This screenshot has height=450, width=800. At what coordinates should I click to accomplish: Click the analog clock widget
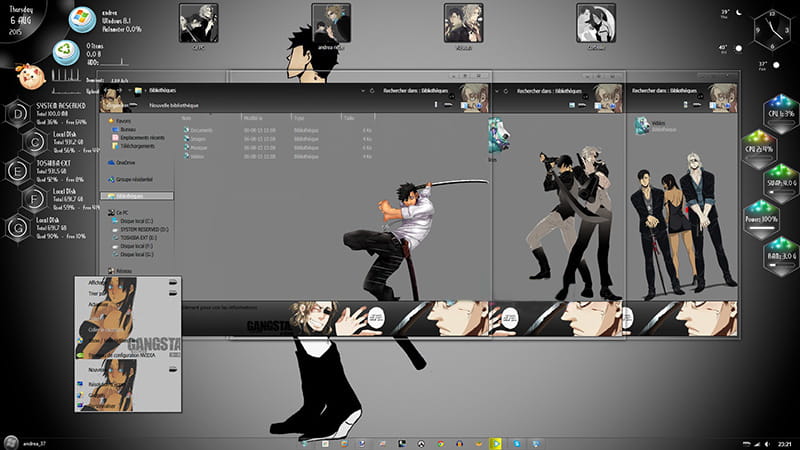tap(772, 31)
